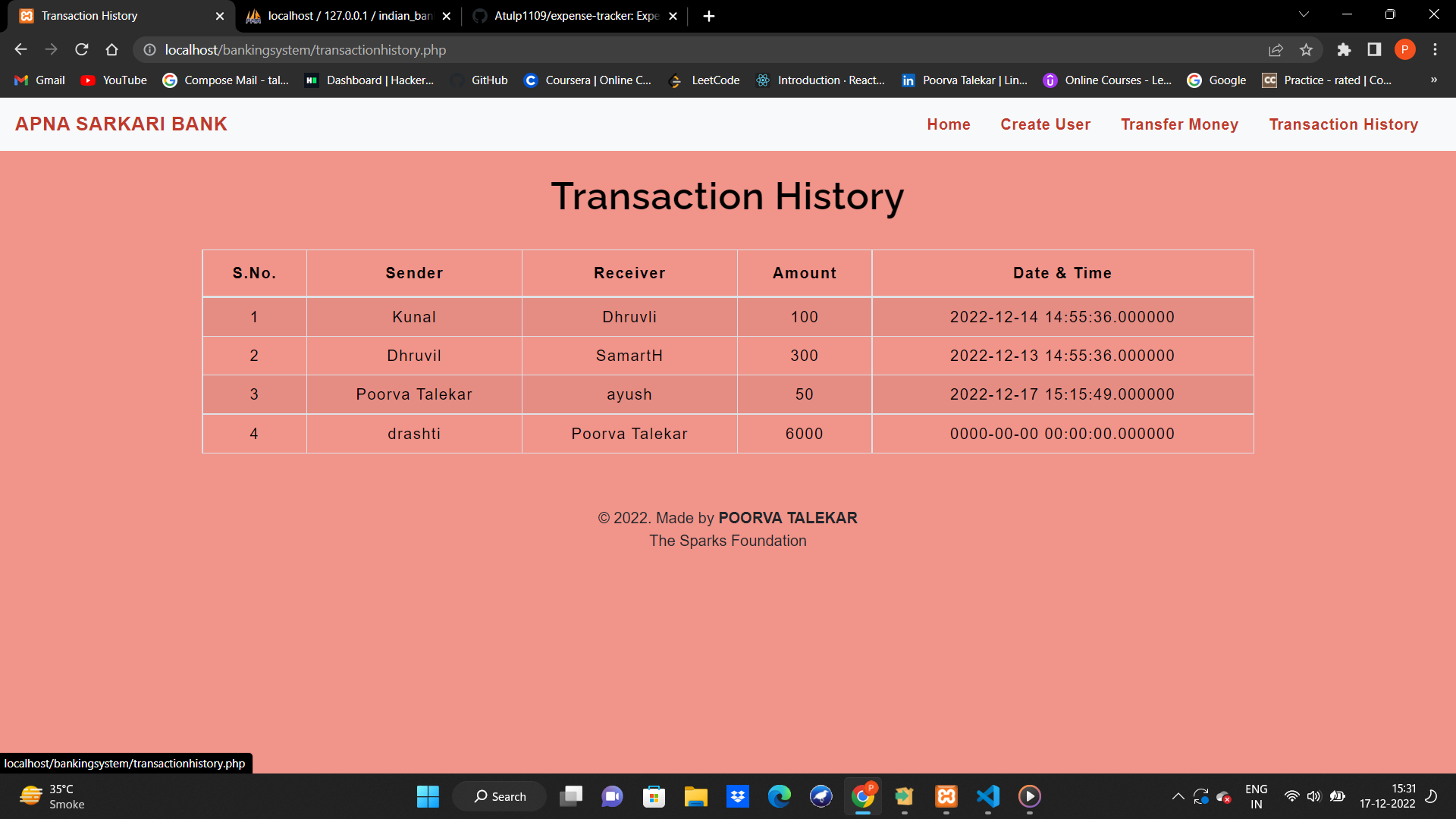The height and width of the screenshot is (819, 1456).
Task: Open the YouTube bookmark
Action: pos(113,80)
